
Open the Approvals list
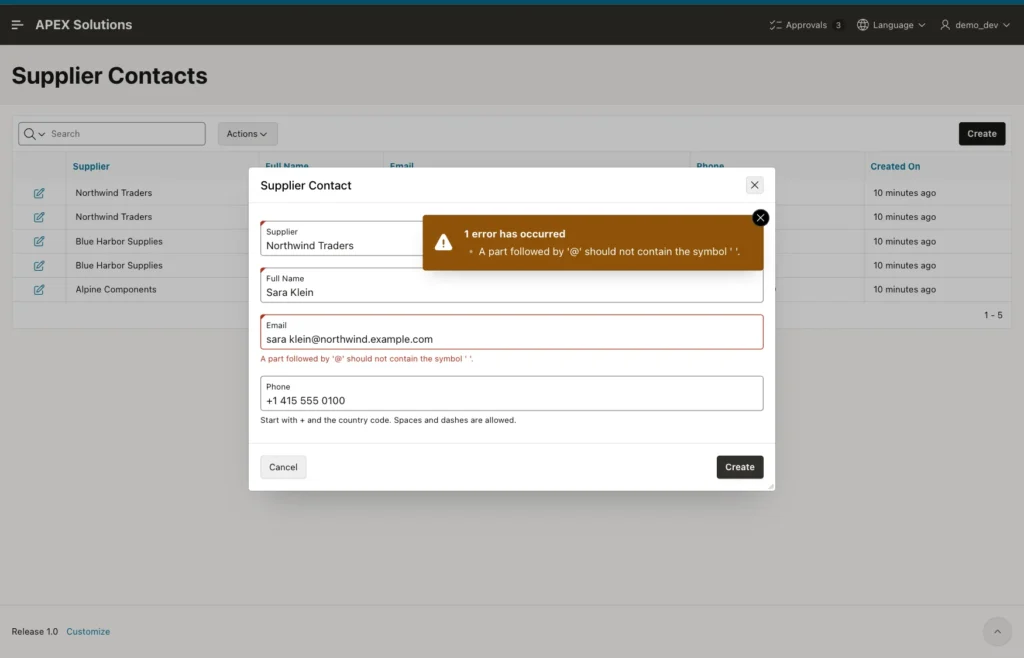tap(806, 25)
